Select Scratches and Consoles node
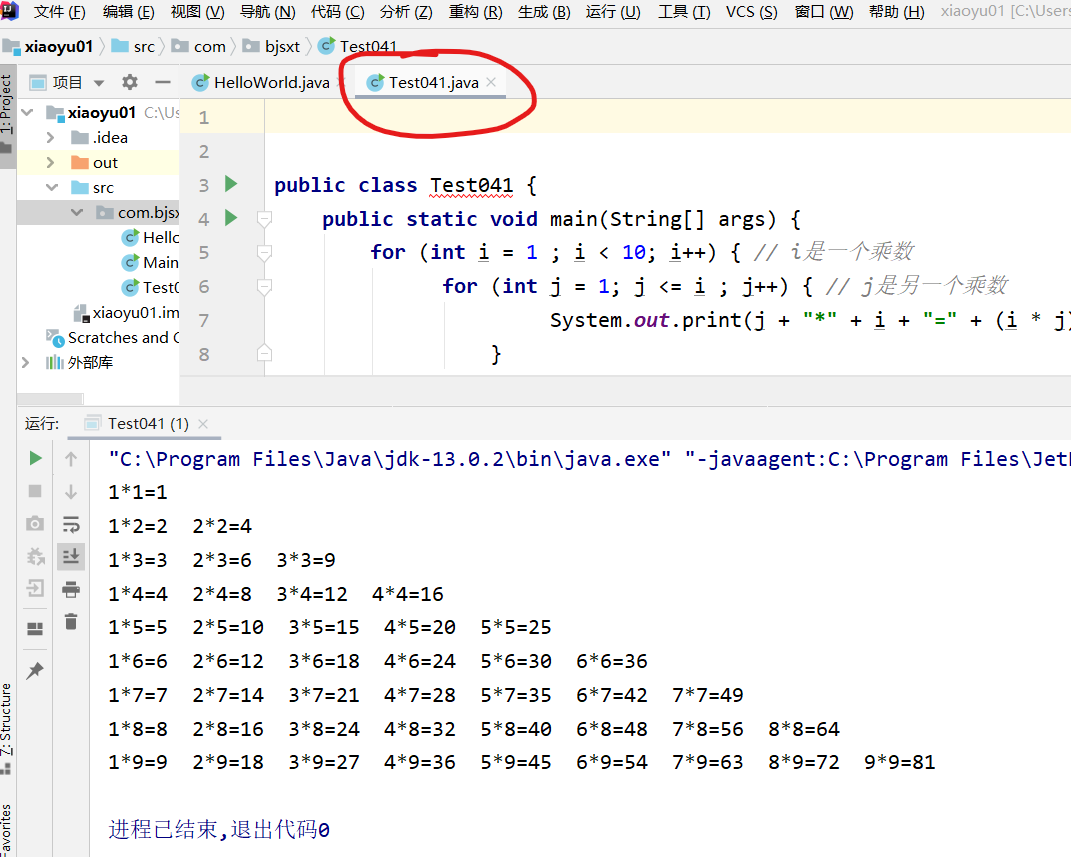Image resolution: width=1071 pixels, height=857 pixels. pyautogui.click(x=113, y=337)
